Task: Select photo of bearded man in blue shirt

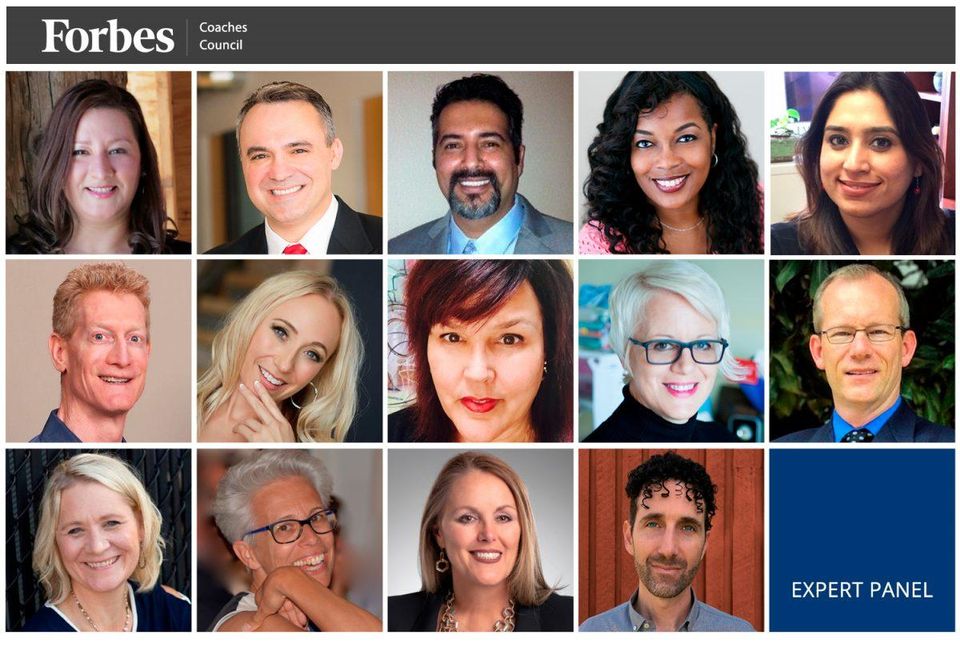Action: tap(481, 163)
